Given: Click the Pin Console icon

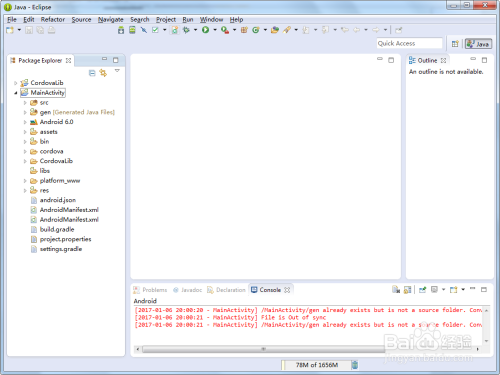Looking at the screenshot, I should 422,290.
